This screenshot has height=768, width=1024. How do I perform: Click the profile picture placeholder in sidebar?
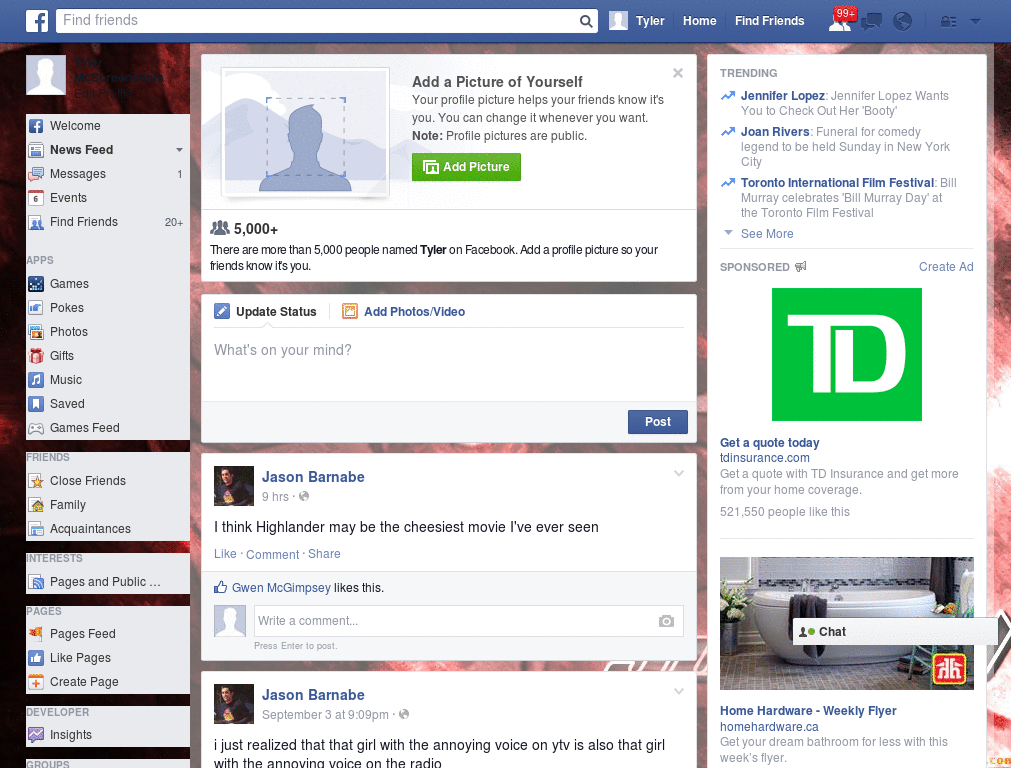(46, 75)
